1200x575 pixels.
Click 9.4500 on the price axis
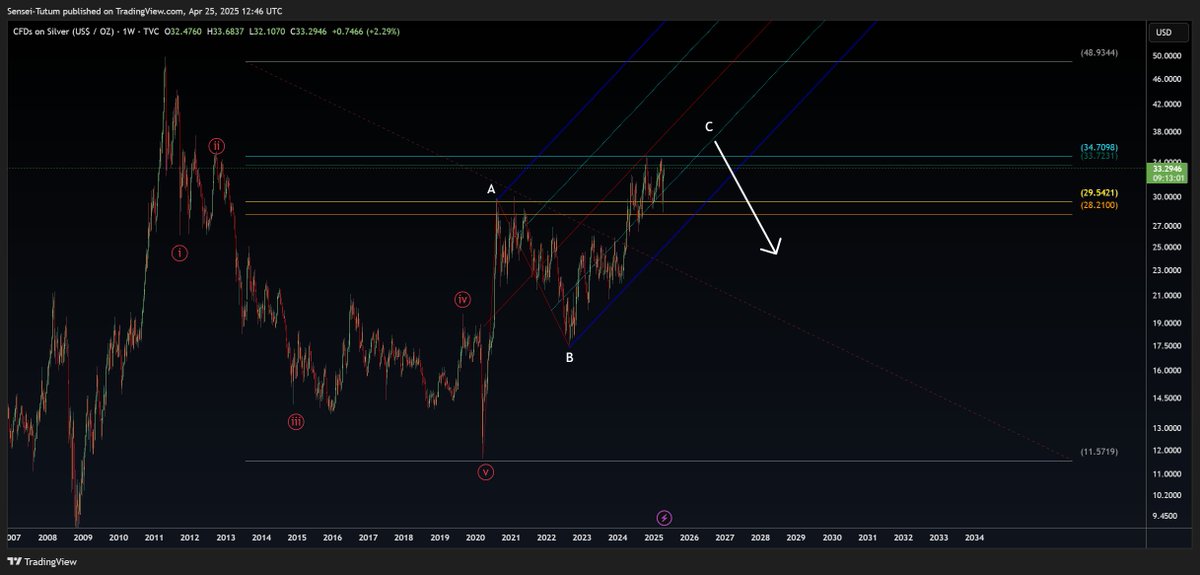(x=1166, y=518)
